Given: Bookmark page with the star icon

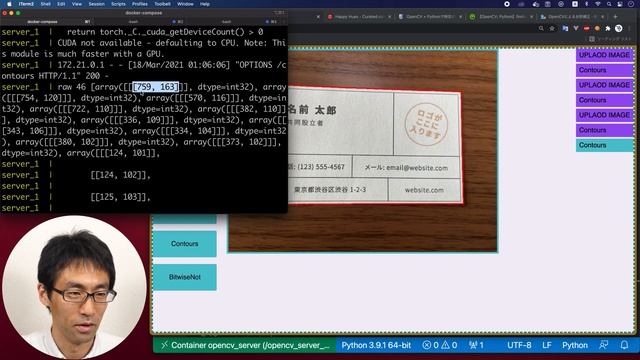Looking at the screenshot, I should (x=552, y=29).
